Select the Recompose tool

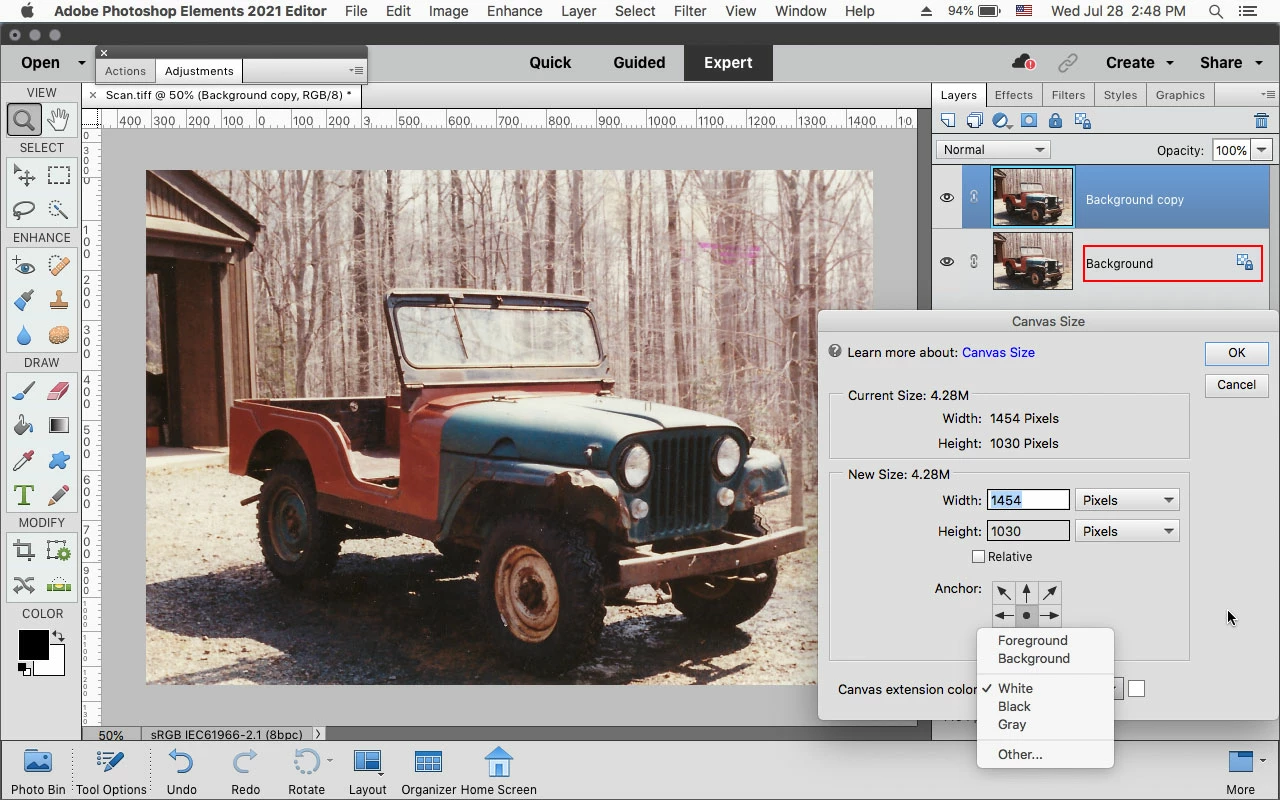[59, 551]
